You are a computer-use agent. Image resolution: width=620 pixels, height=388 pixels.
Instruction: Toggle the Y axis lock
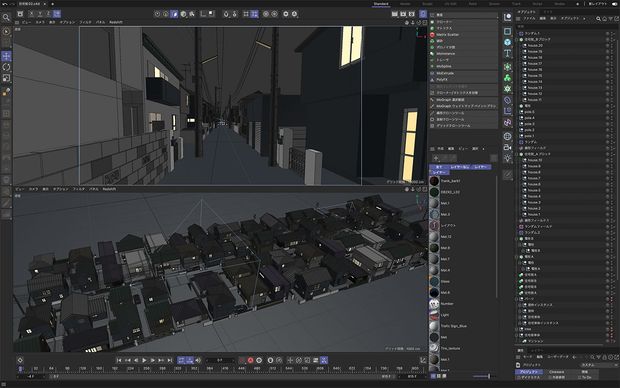click(40, 14)
